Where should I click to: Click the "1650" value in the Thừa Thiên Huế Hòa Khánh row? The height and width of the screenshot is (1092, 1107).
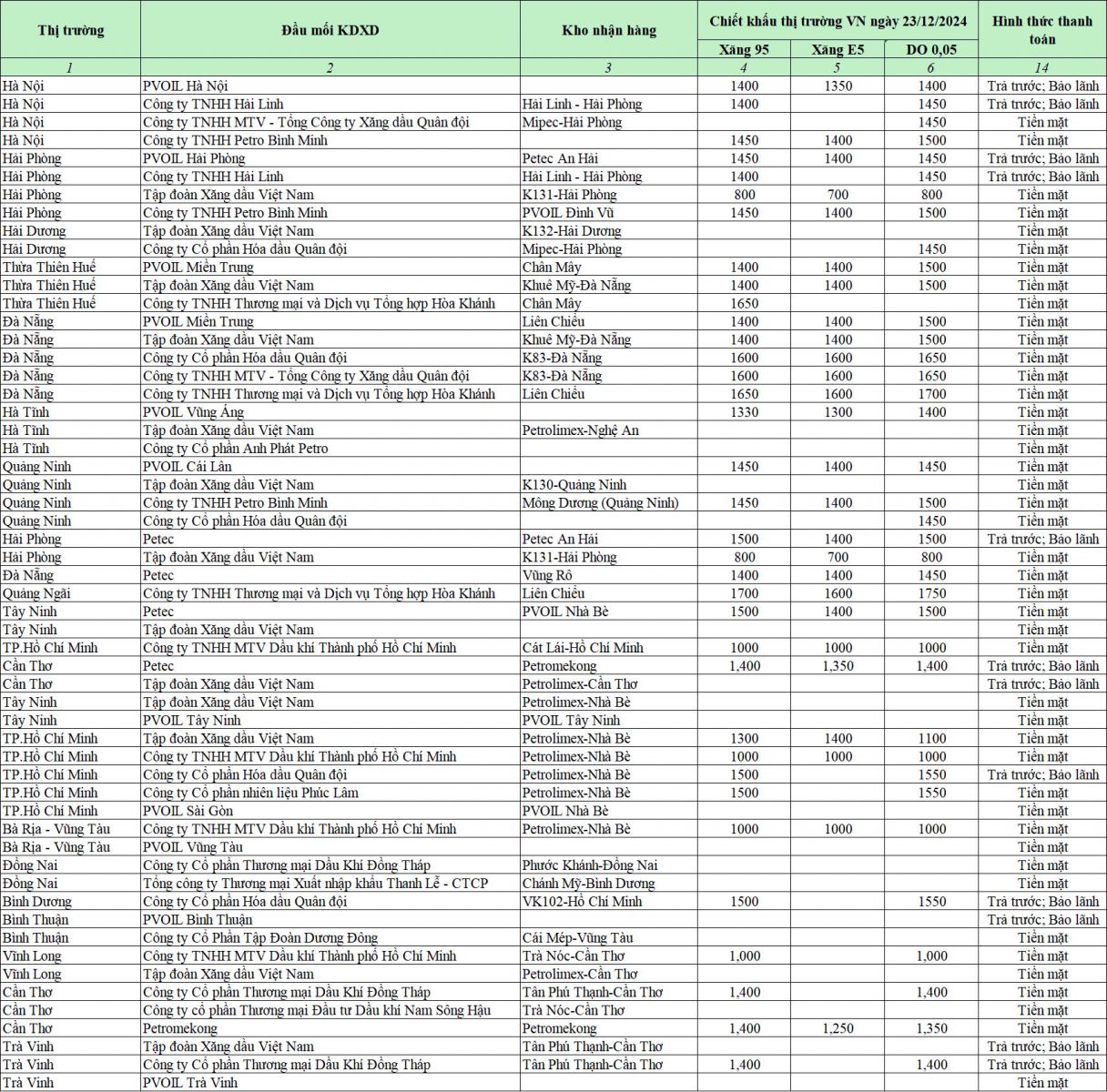click(744, 304)
